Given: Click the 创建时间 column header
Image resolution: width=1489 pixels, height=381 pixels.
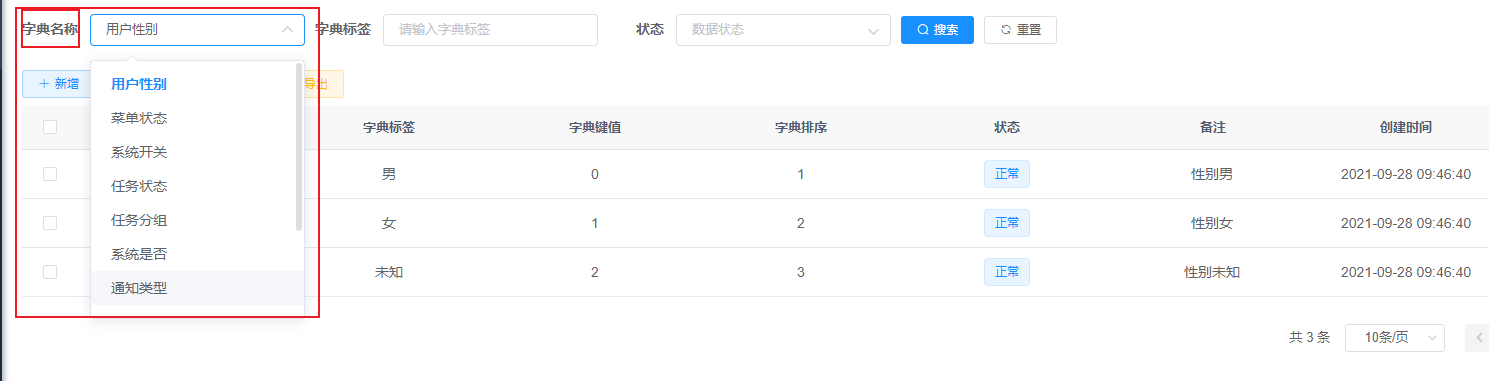Looking at the screenshot, I should [1406, 128].
